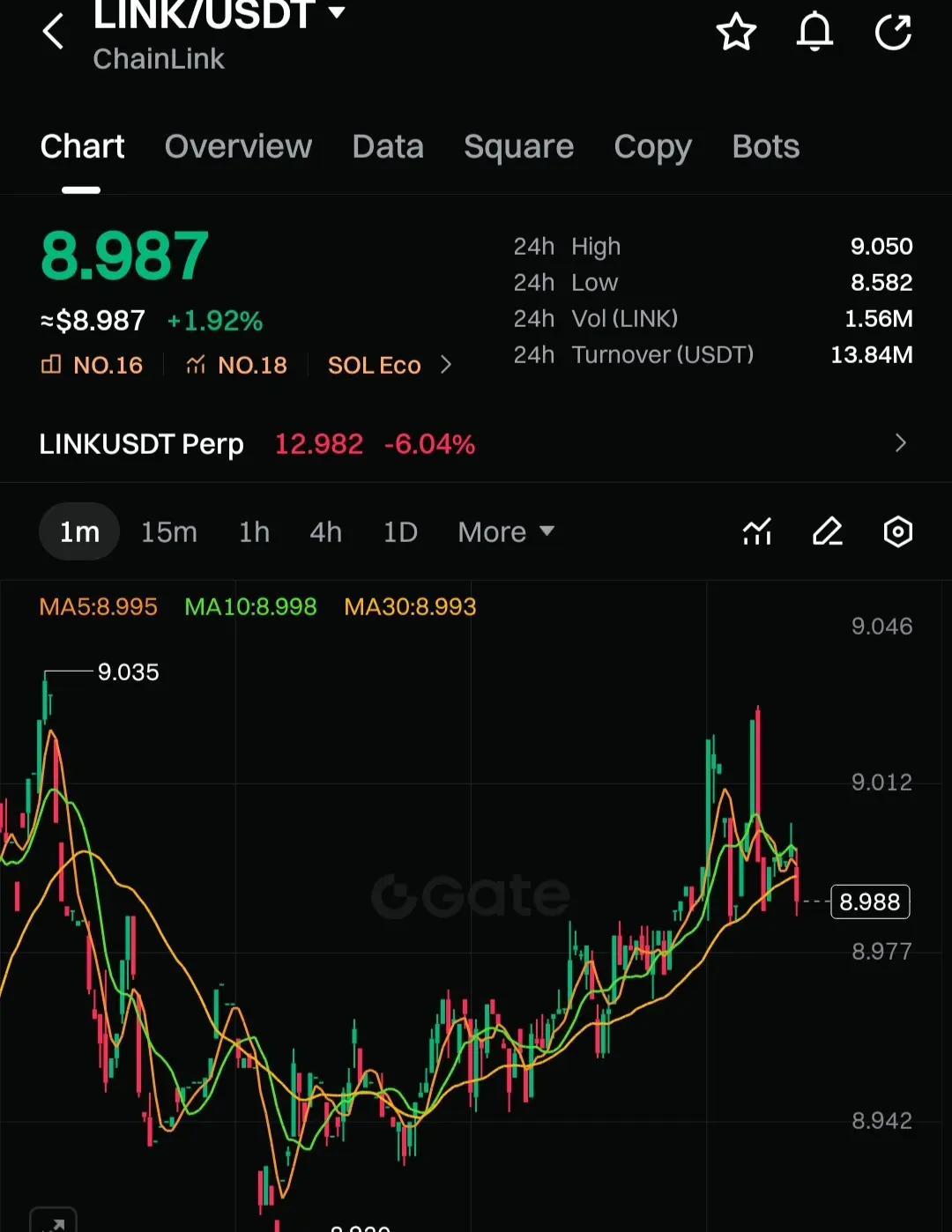Tap the NO.16 ranking label
The image size is (952, 1232).
click(93, 365)
